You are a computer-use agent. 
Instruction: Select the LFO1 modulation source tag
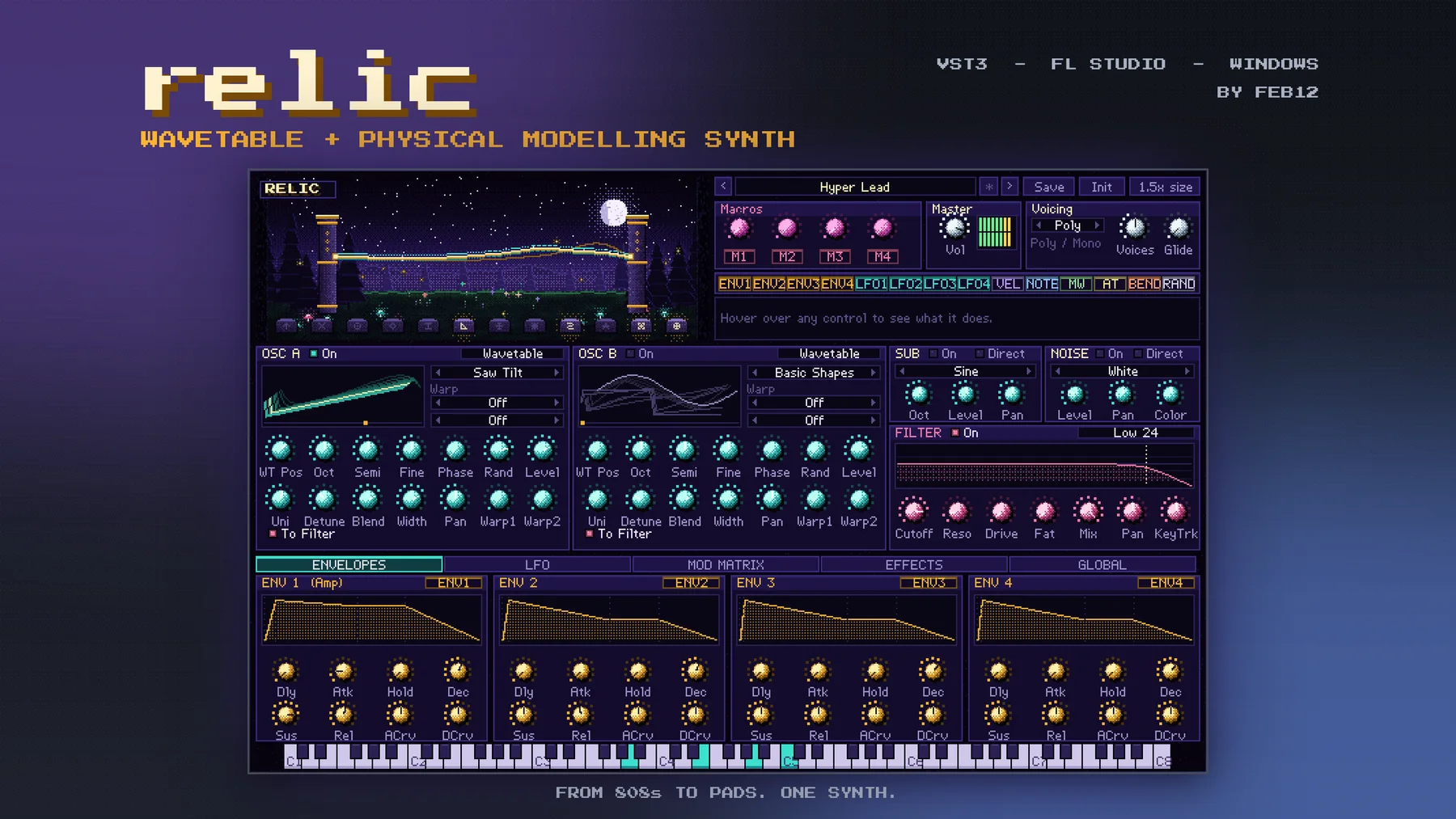(x=871, y=284)
